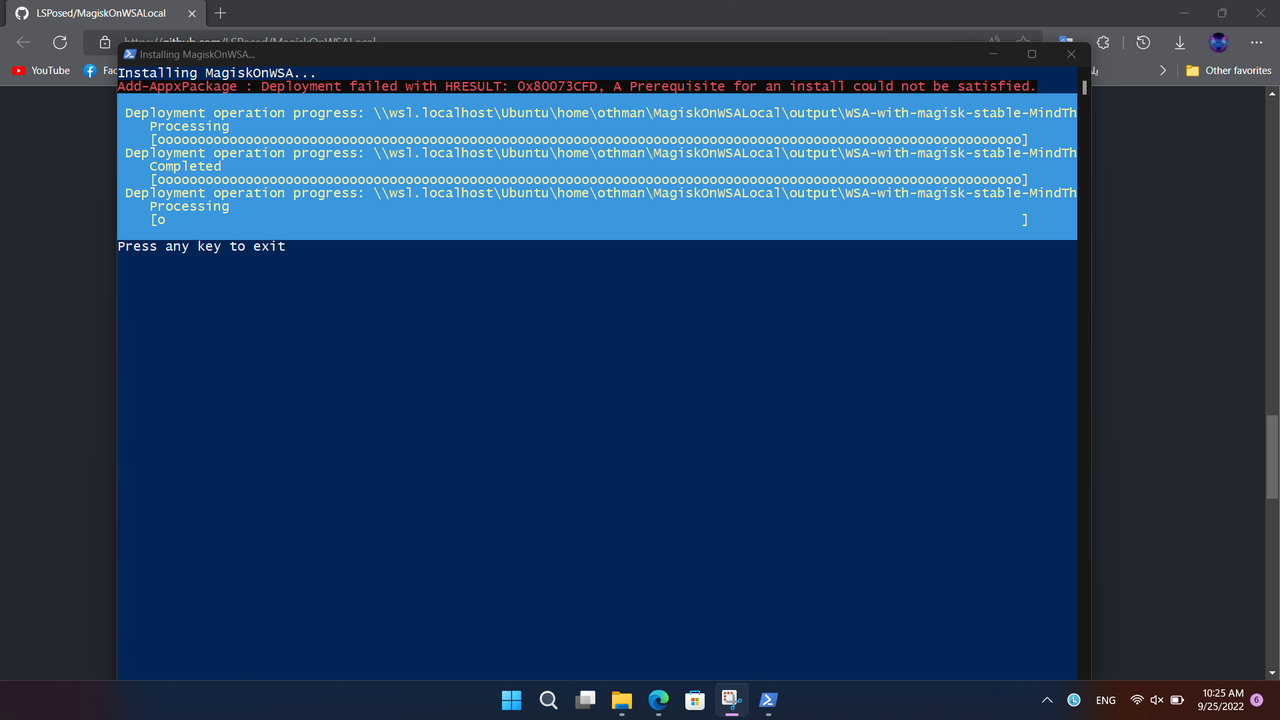This screenshot has height=720, width=1280.
Task: Open File Explorer from the taskbar
Action: point(621,700)
